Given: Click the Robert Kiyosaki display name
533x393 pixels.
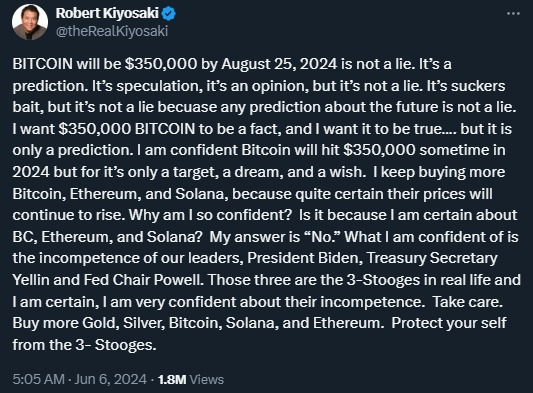Looking at the screenshot, I should pos(107,14).
